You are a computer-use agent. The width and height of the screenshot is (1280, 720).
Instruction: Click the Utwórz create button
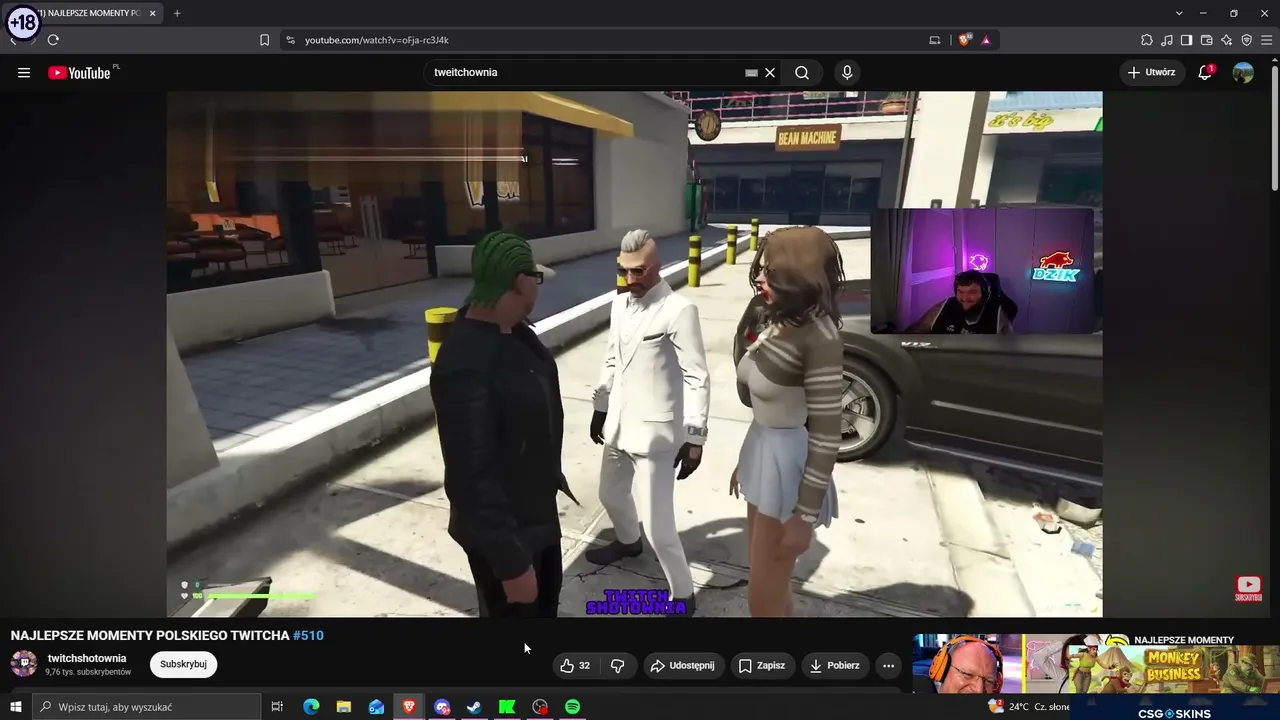tap(1151, 72)
